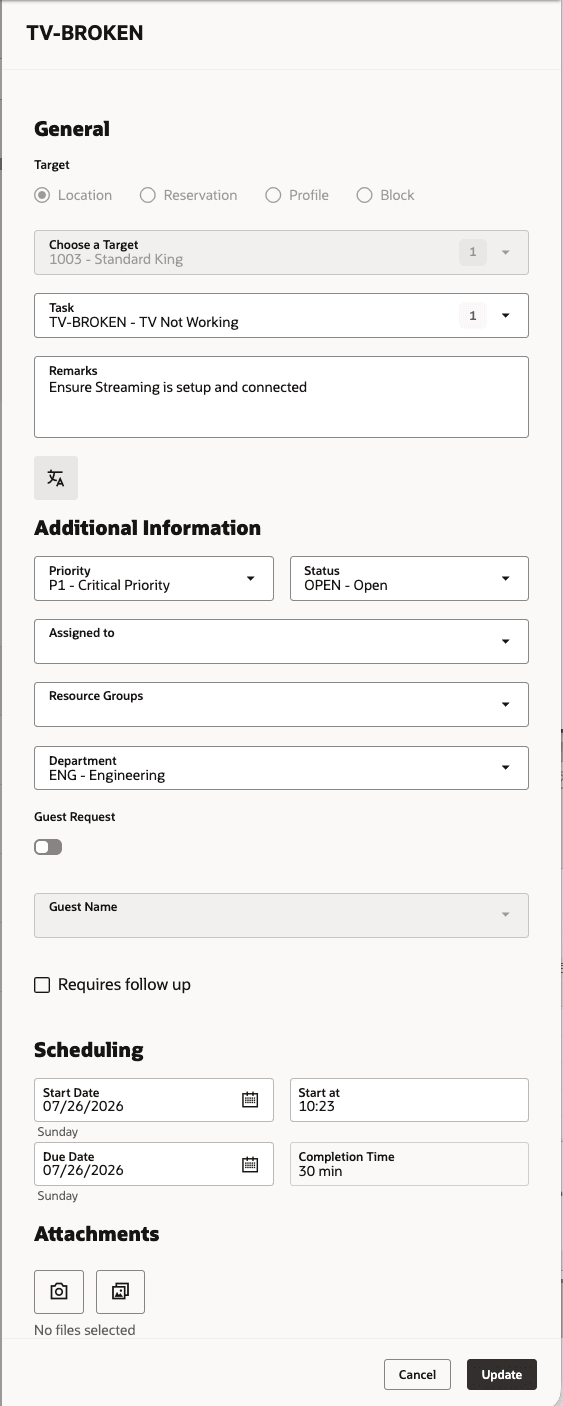The width and height of the screenshot is (563, 1406).
Task: Open the Start Date calendar picker
Action: click(x=250, y=1100)
